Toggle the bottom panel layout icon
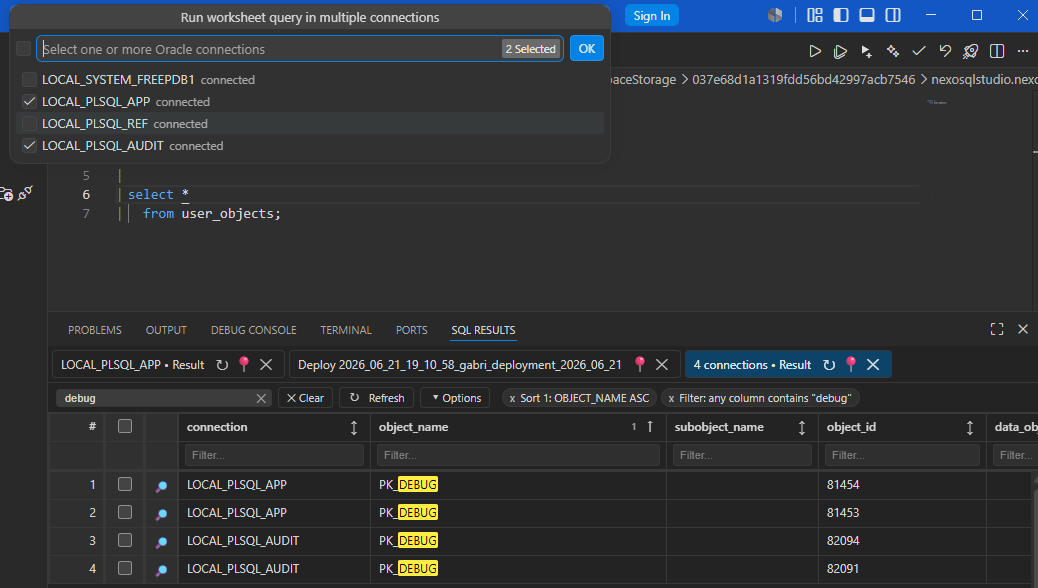 tap(867, 15)
